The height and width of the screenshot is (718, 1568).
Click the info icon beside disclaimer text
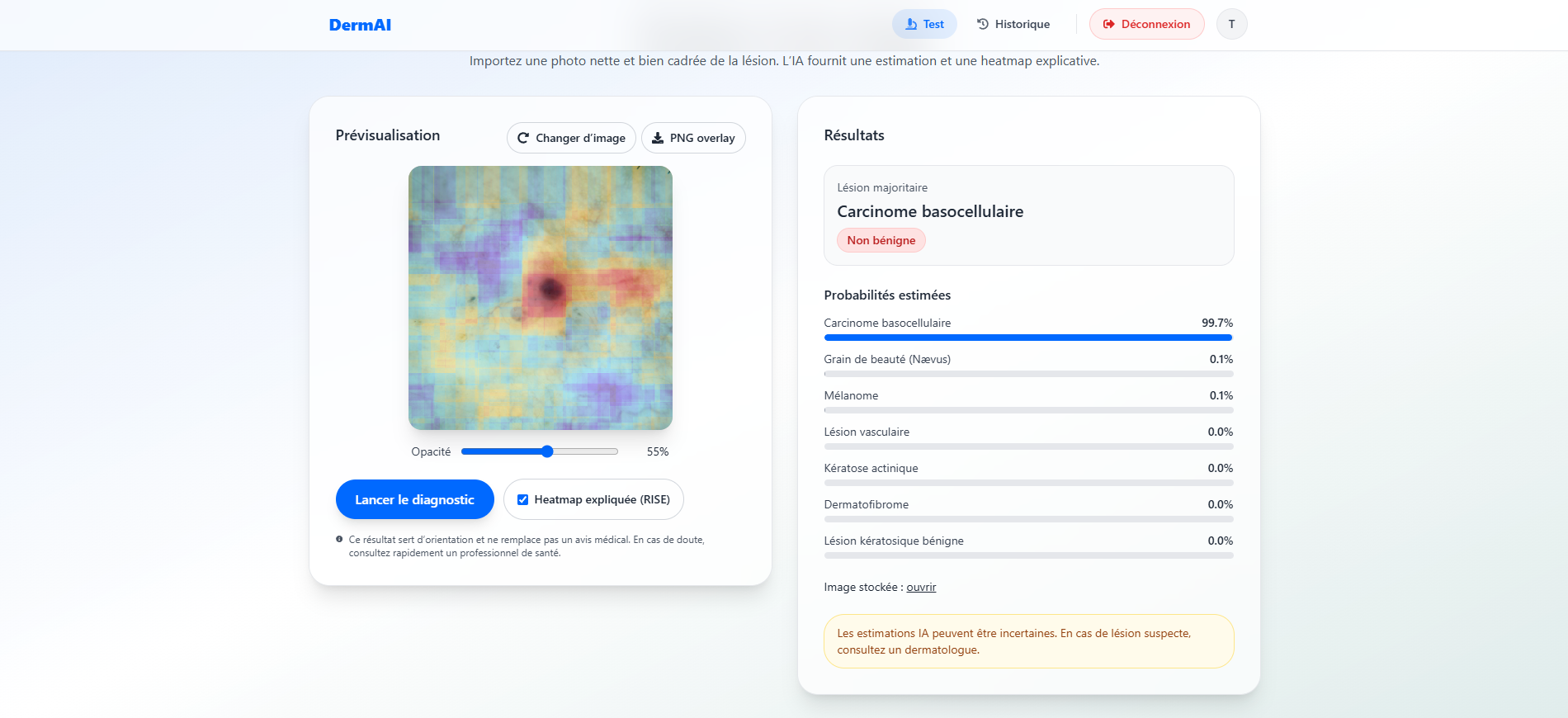(339, 540)
